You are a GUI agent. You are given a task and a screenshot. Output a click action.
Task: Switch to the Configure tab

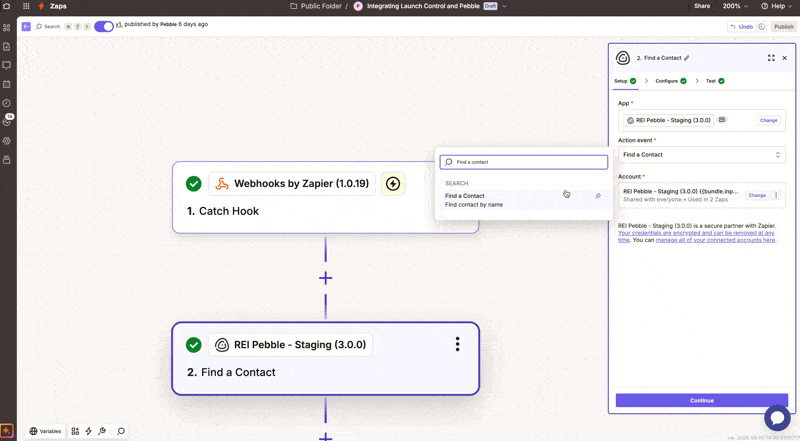tap(671, 81)
